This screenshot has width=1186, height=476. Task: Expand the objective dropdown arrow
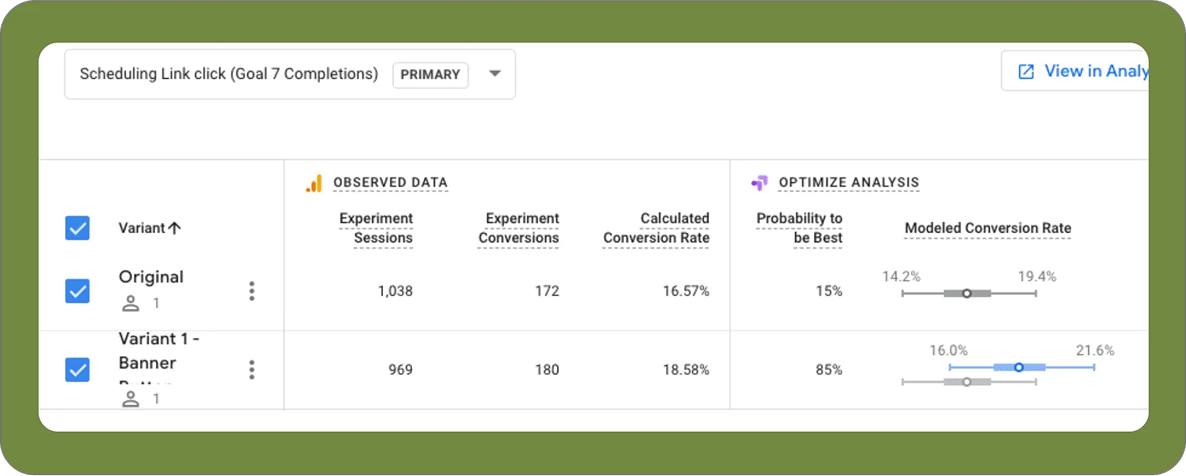click(494, 74)
